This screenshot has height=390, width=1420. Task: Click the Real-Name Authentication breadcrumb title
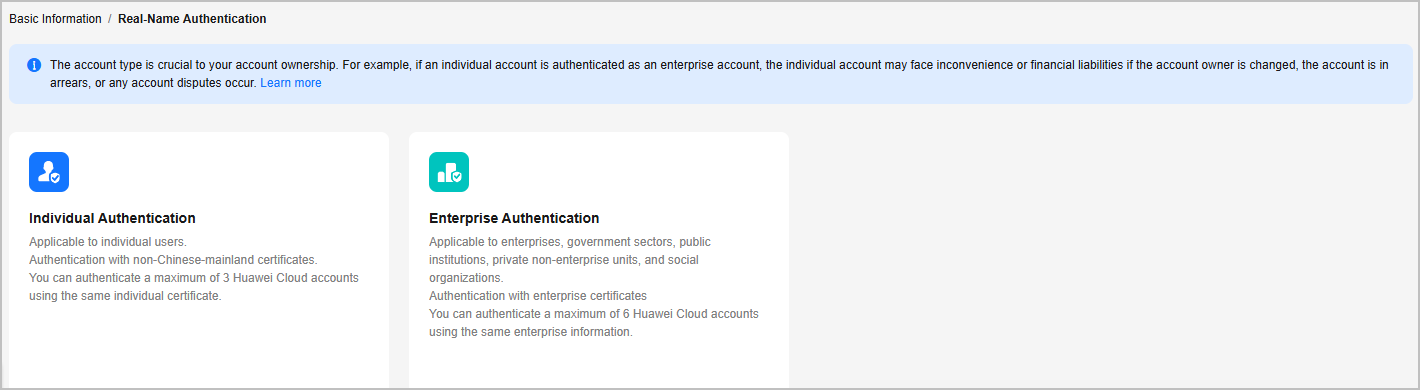pos(192,19)
